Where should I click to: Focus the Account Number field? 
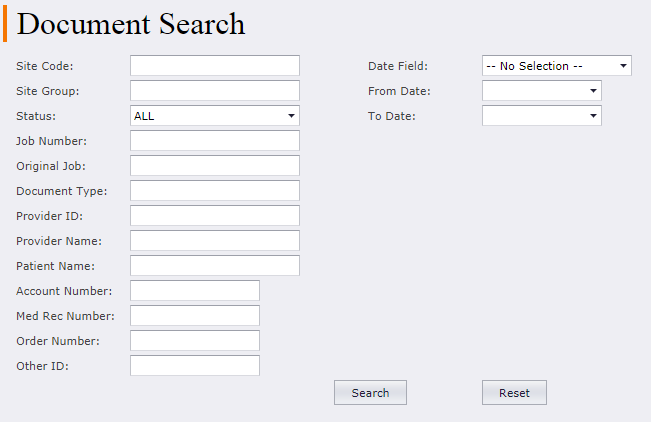point(195,290)
